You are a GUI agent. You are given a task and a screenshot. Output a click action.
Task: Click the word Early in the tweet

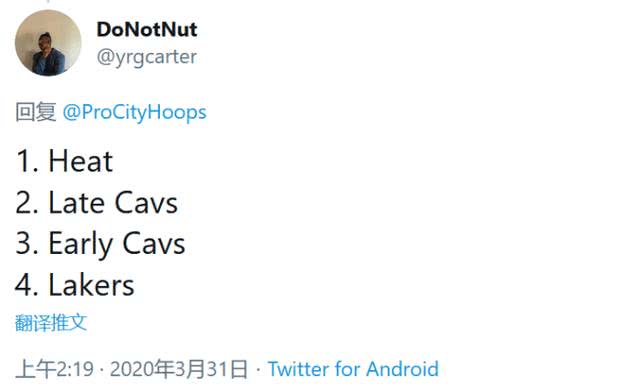pos(80,245)
